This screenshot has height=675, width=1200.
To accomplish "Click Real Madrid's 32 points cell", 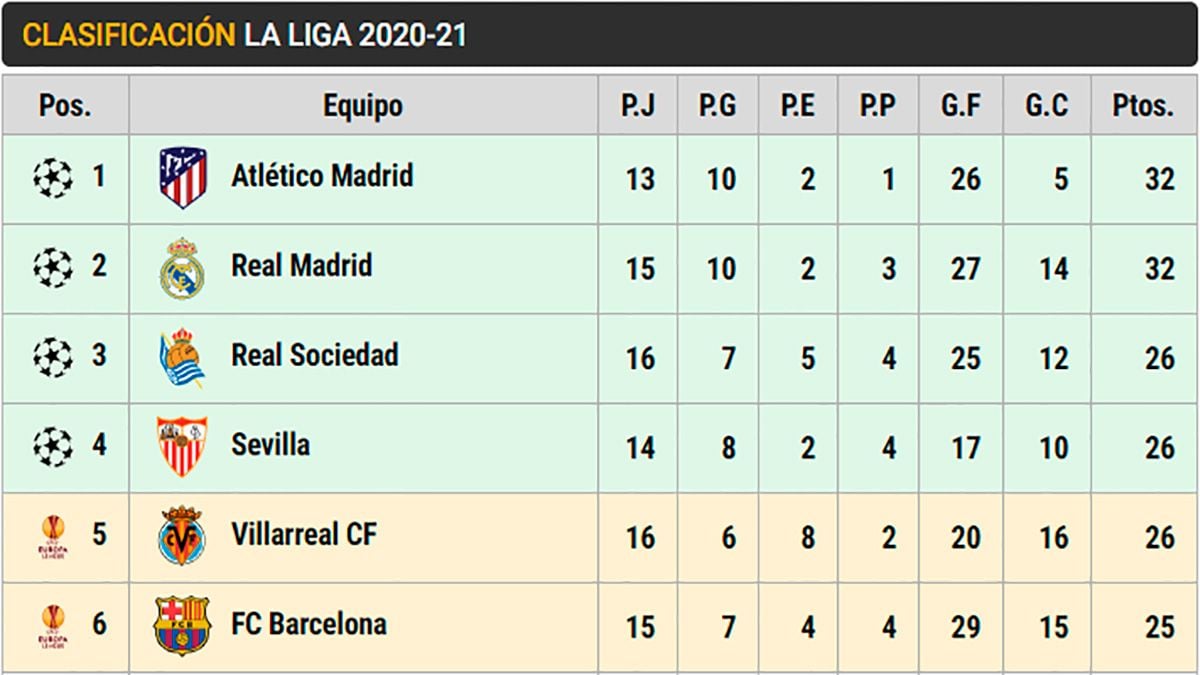I will [1159, 269].
